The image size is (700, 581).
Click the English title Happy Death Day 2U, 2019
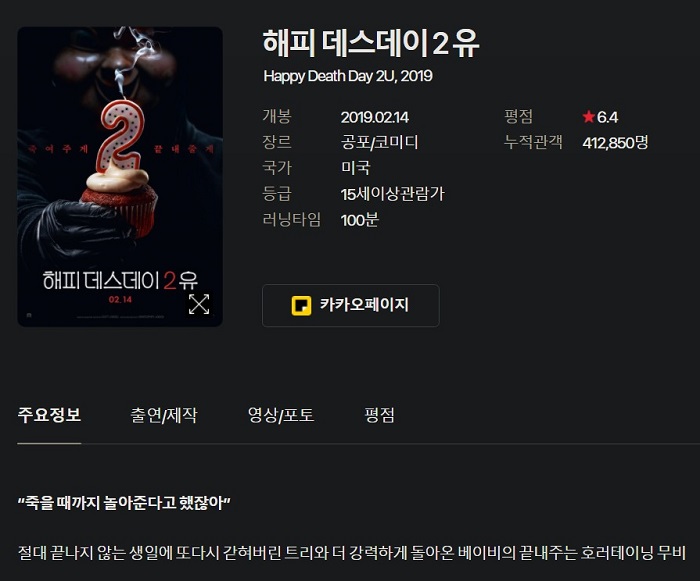348,76
